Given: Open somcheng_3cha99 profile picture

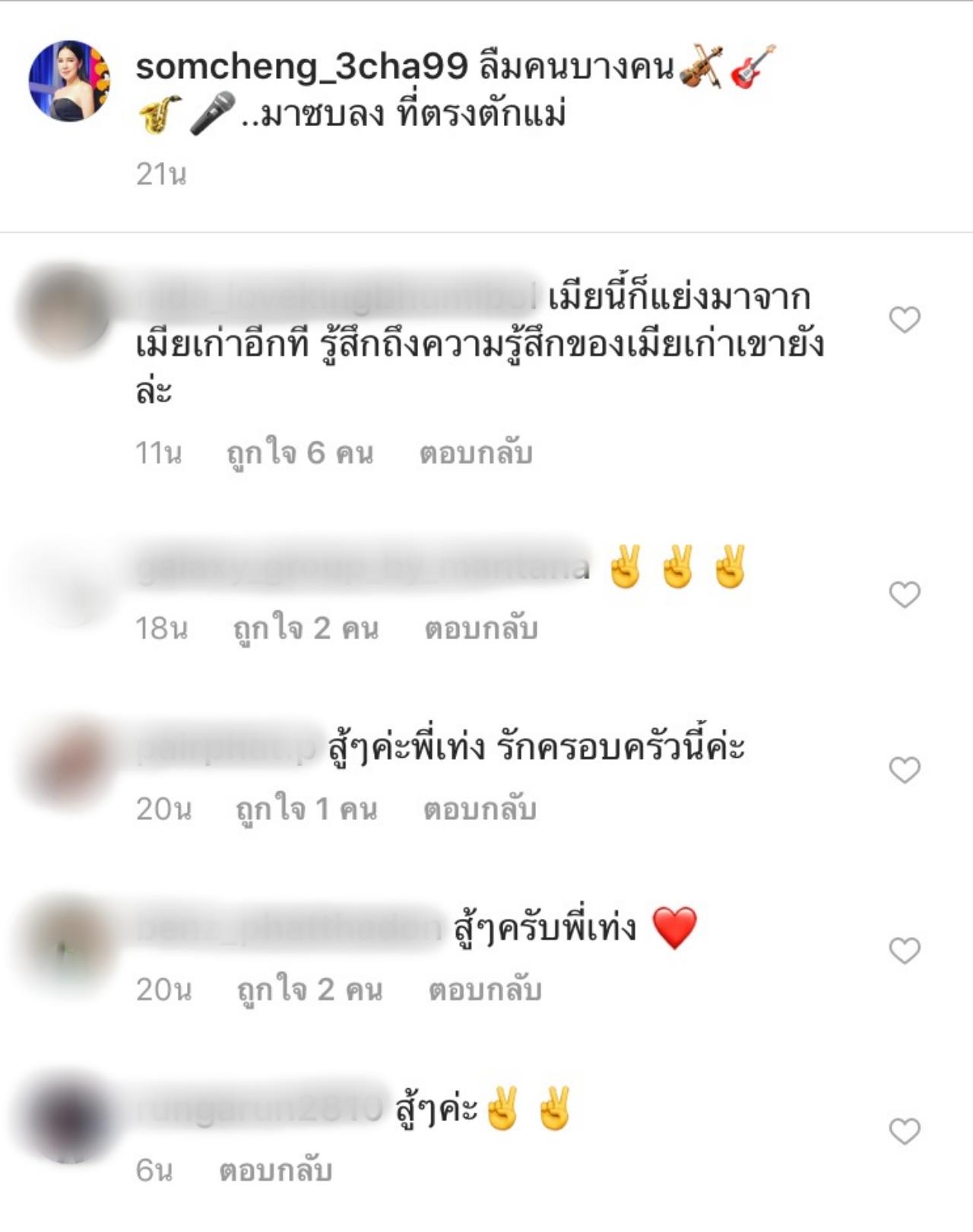Looking at the screenshot, I should pos(69,81).
